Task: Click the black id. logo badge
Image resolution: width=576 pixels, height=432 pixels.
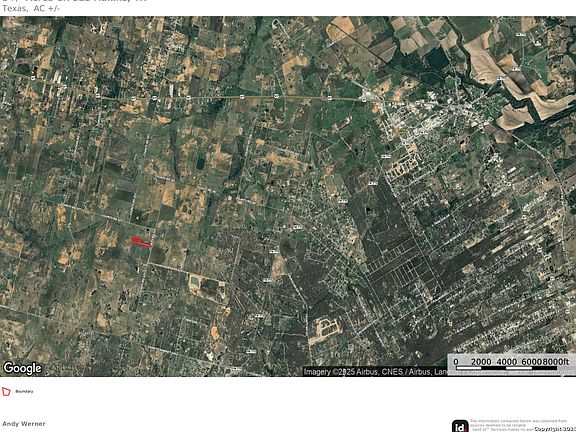Action: tap(460, 426)
